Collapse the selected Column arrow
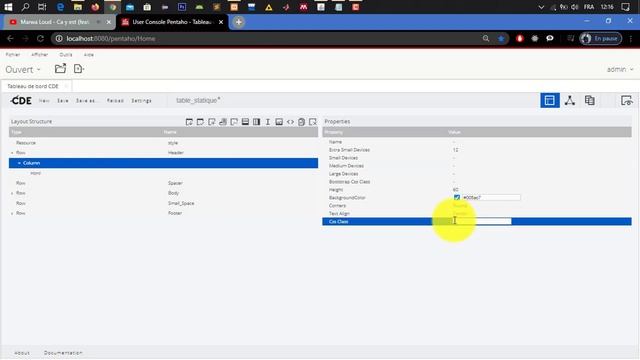The image size is (640, 360). [x=19, y=163]
